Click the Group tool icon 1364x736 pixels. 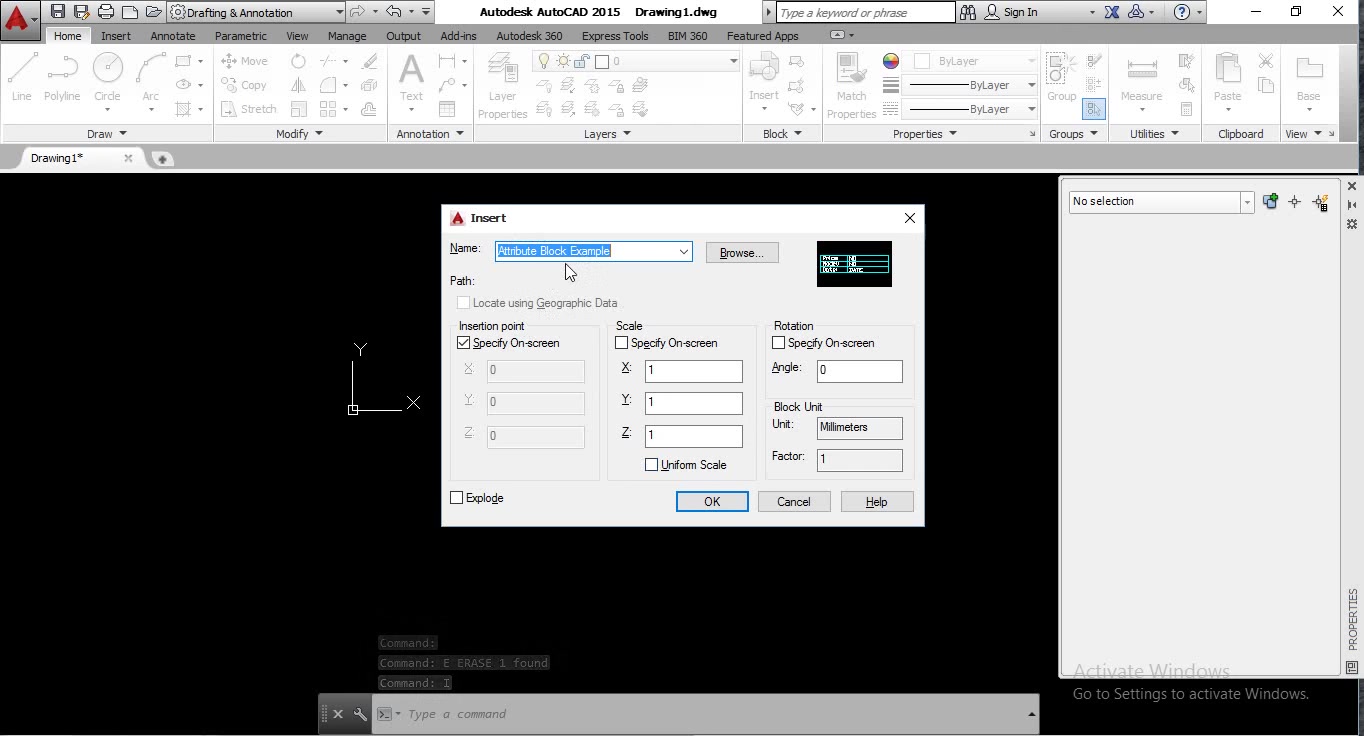pos(1061,78)
